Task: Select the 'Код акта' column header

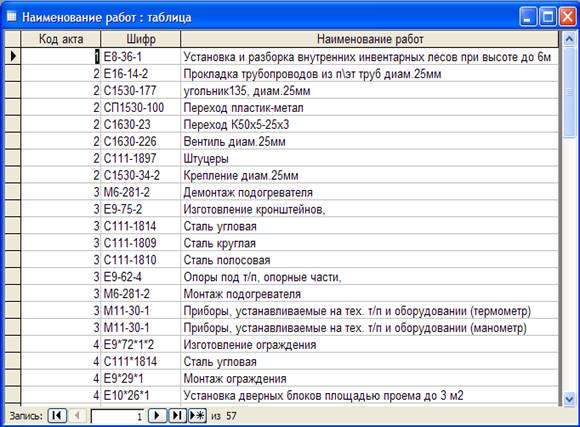Action: click(x=61, y=39)
